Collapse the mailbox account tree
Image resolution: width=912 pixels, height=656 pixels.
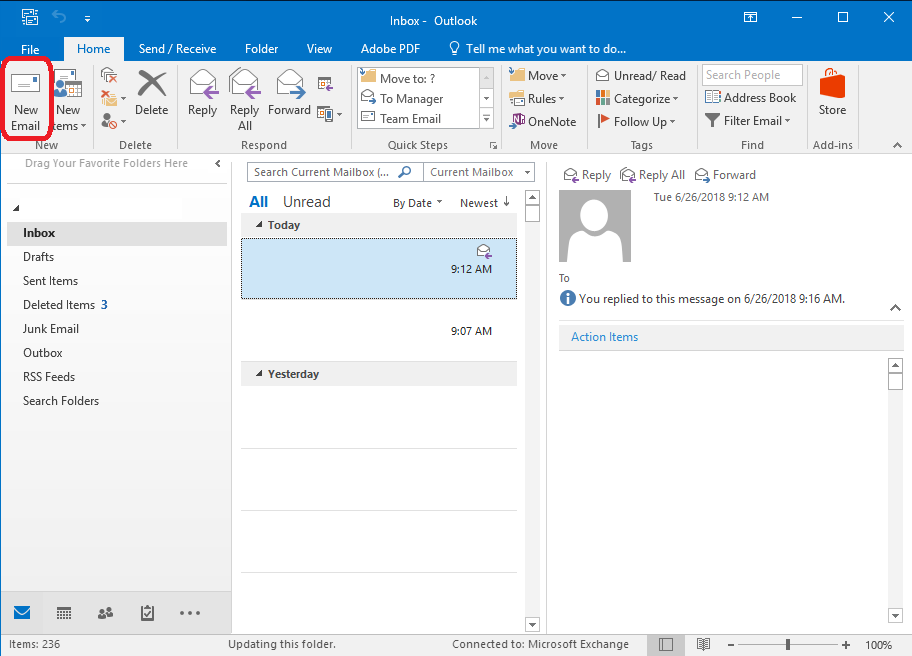[x=16, y=208]
